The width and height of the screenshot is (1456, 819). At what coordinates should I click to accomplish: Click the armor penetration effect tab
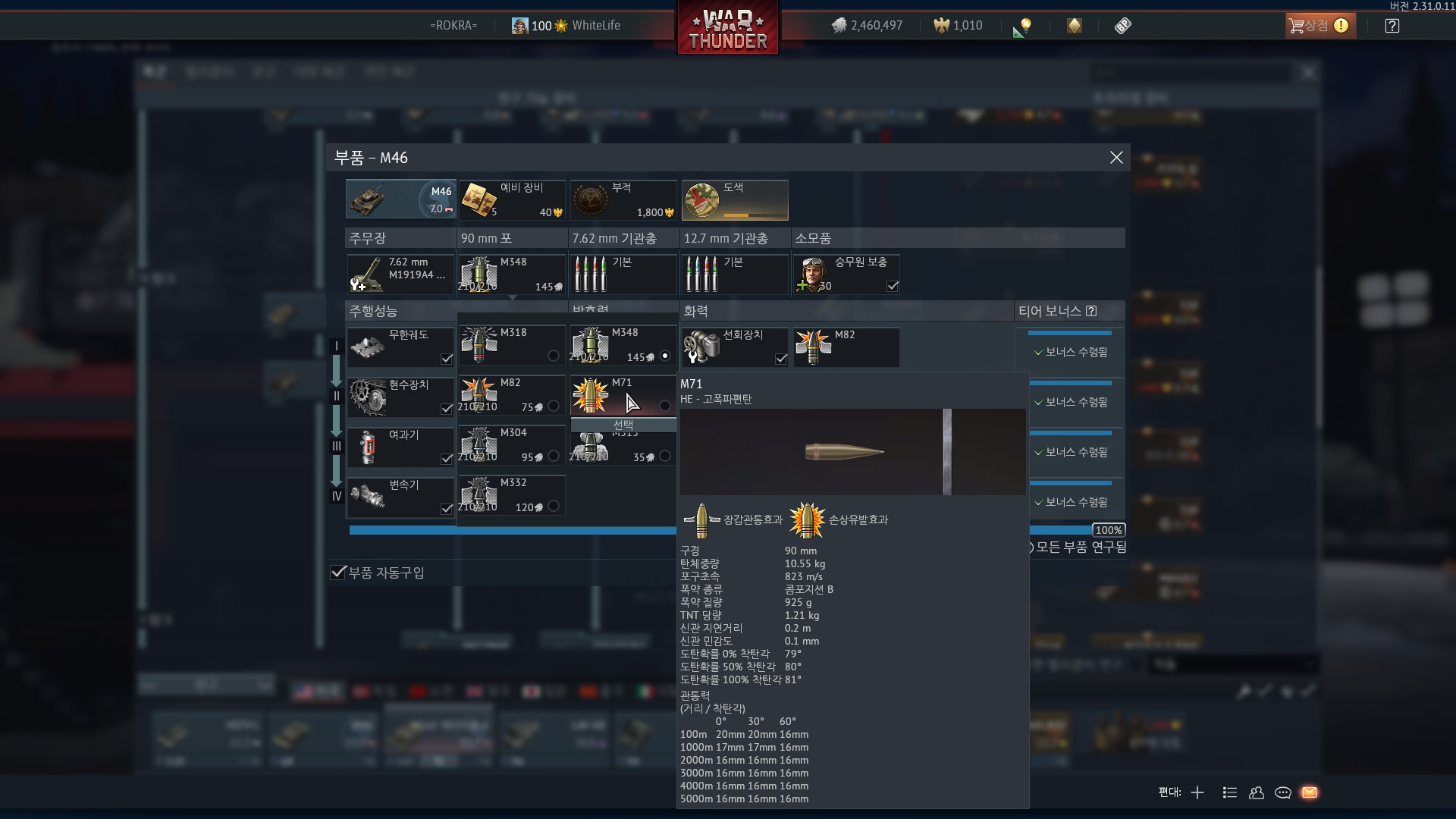(x=733, y=519)
